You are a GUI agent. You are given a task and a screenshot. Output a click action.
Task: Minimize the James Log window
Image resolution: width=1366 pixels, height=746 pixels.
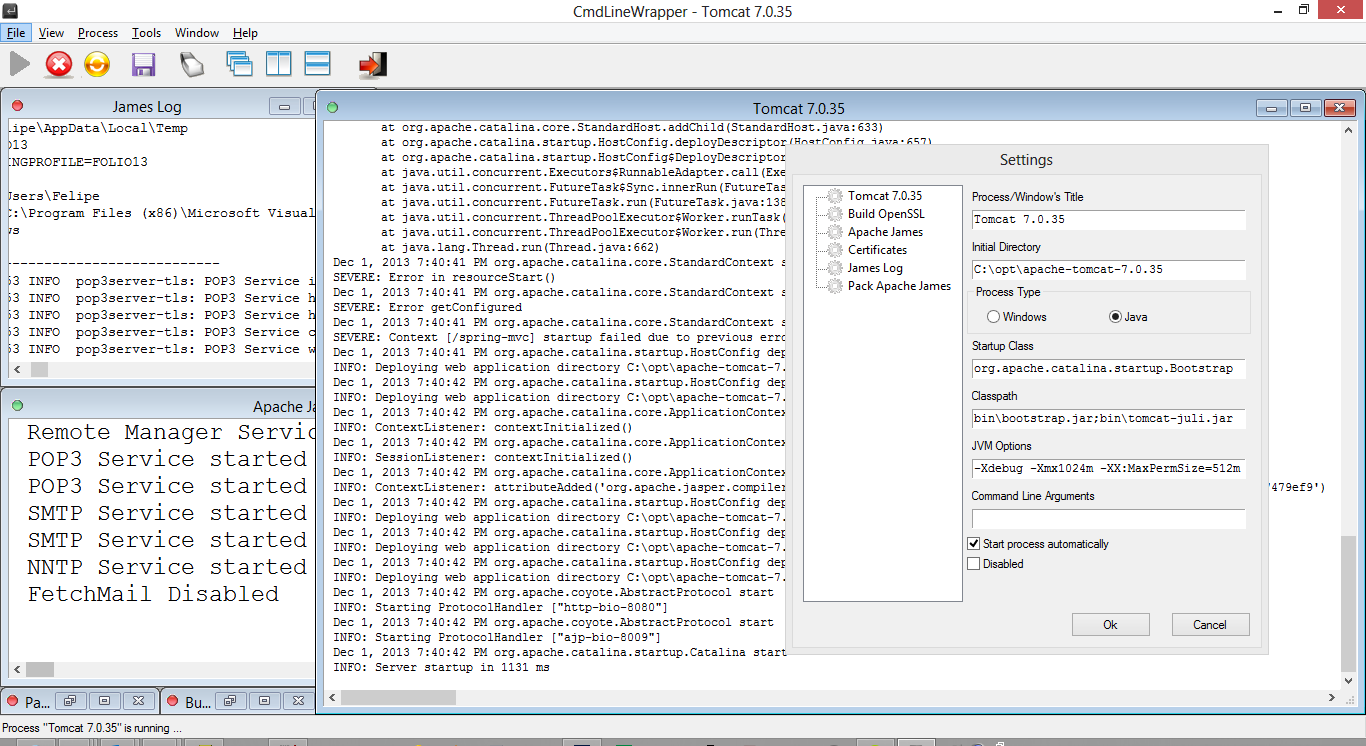285,107
